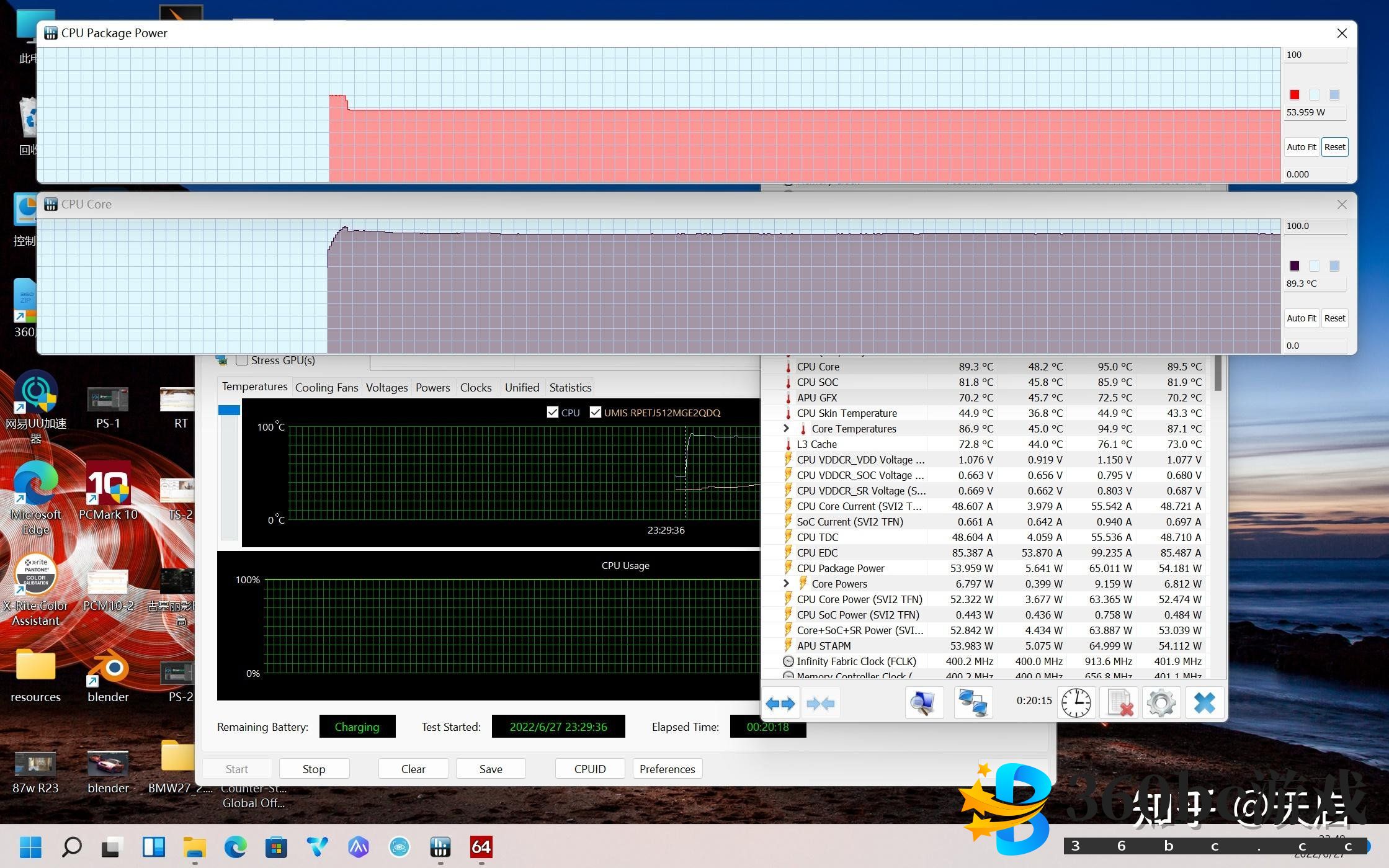Click the log file delete icon
Screen dimensions: 1389x868
[x=1120, y=703]
